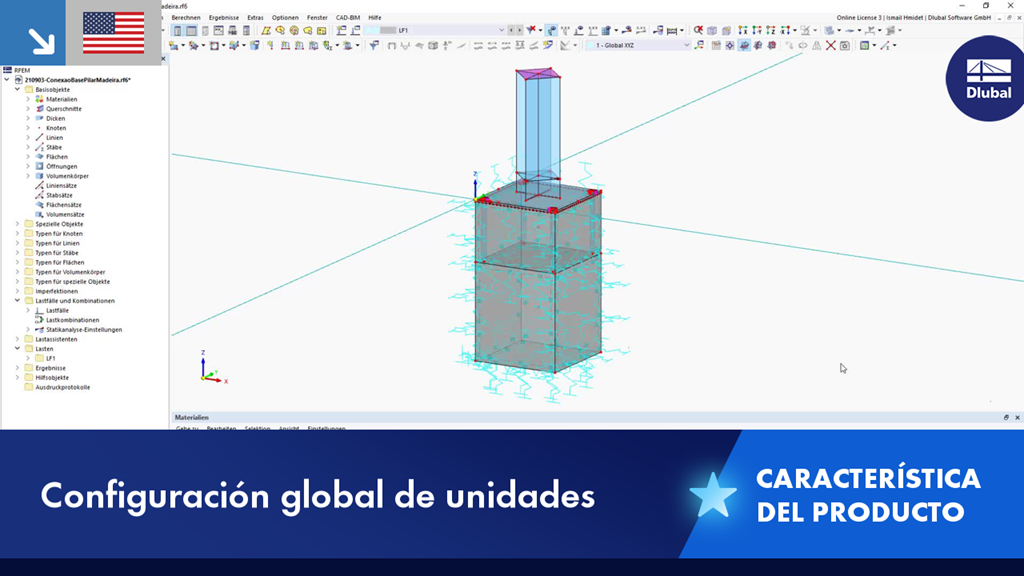Go to next load case arrow
Viewport: 1024px width, 576px height.
tap(520, 30)
